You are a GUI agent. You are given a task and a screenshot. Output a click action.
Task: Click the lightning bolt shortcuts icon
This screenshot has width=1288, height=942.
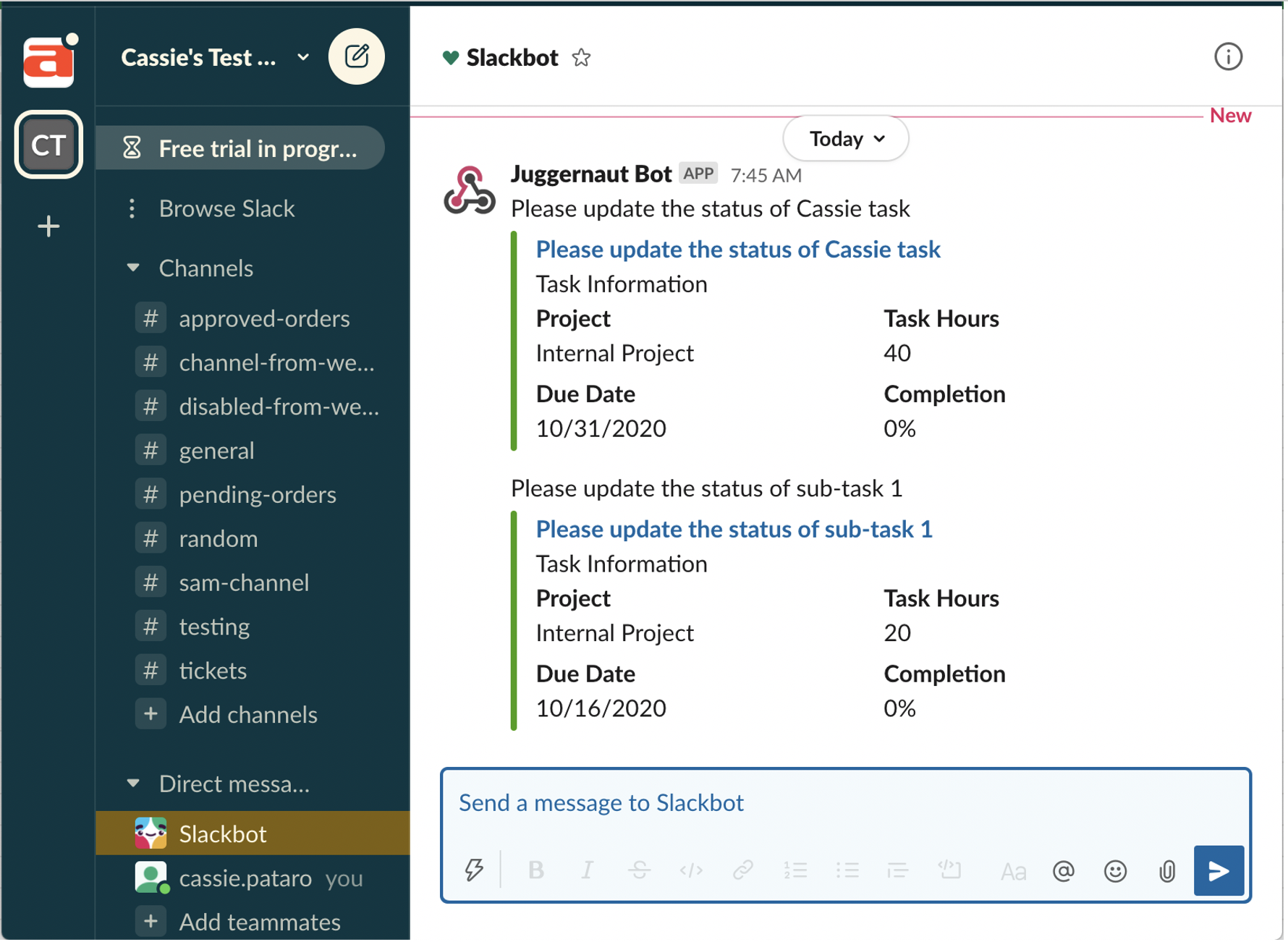[x=474, y=870]
